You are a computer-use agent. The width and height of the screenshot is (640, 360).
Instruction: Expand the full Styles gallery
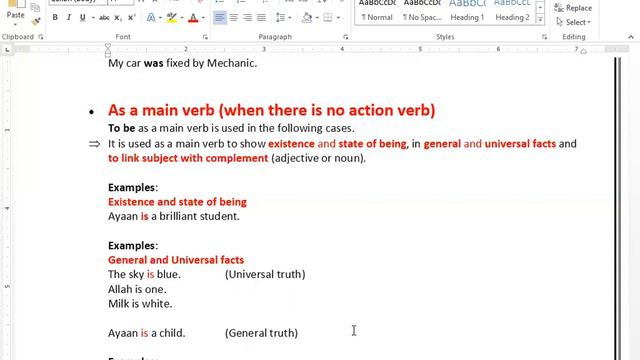point(540,19)
